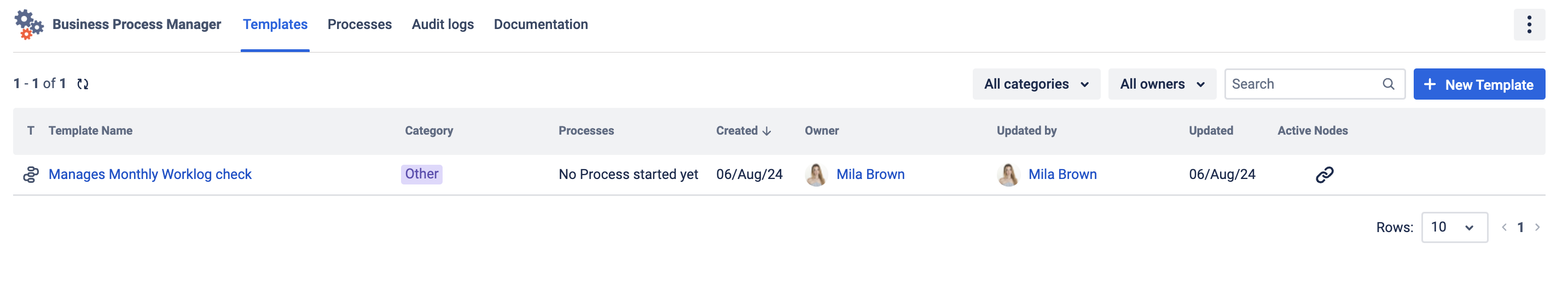
Task: Click the template type workflow icon
Action: point(31,175)
